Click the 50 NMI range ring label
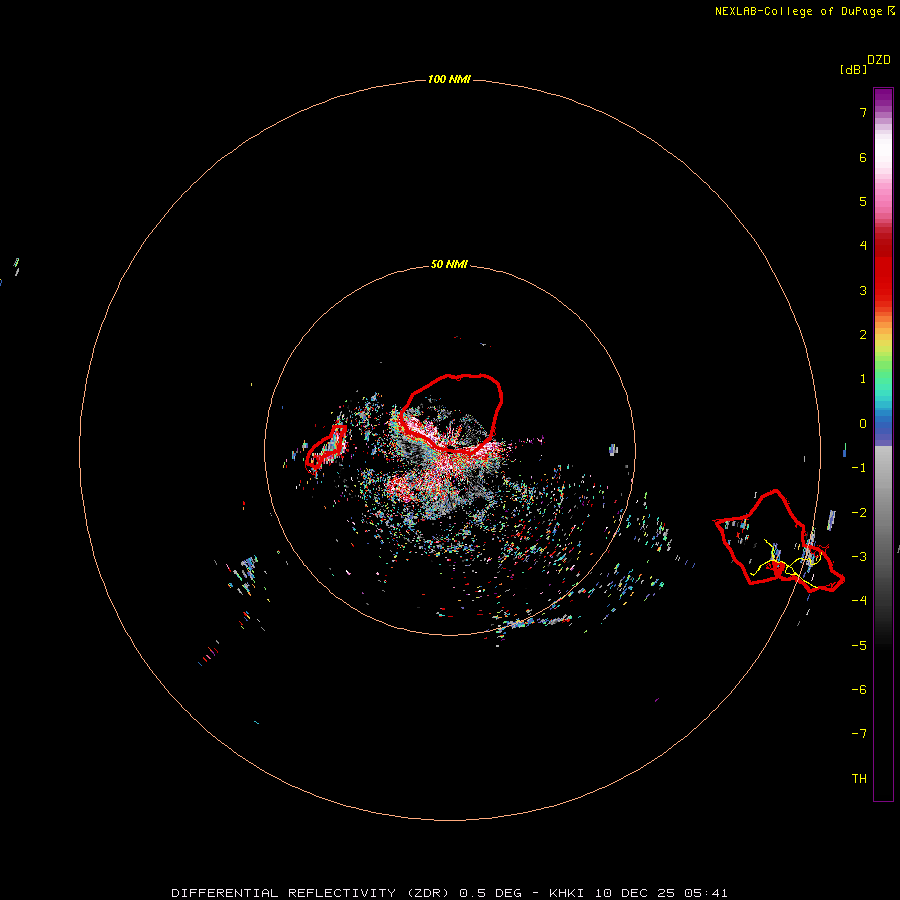 (449, 264)
